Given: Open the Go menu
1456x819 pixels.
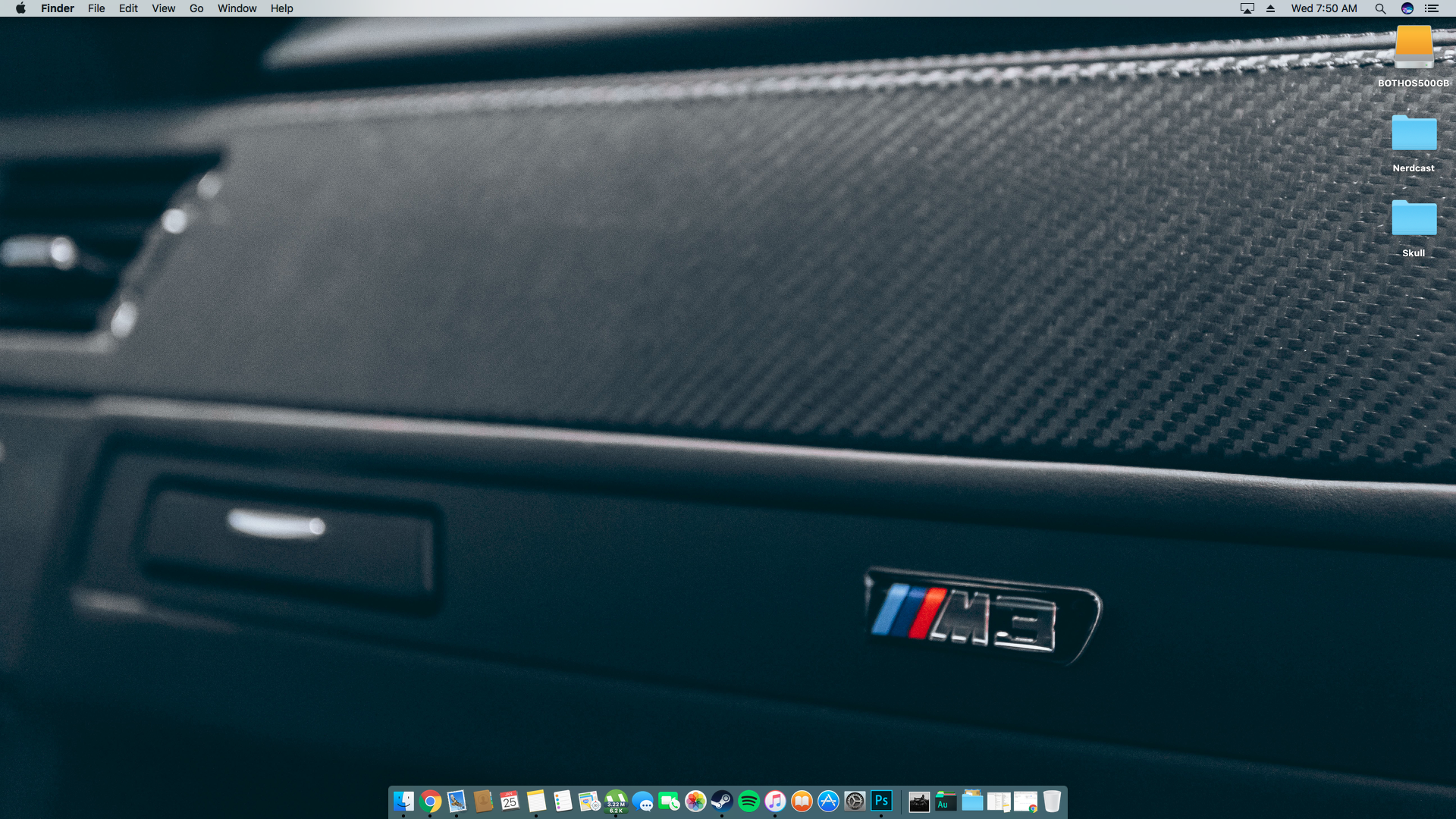Looking at the screenshot, I should click(196, 8).
